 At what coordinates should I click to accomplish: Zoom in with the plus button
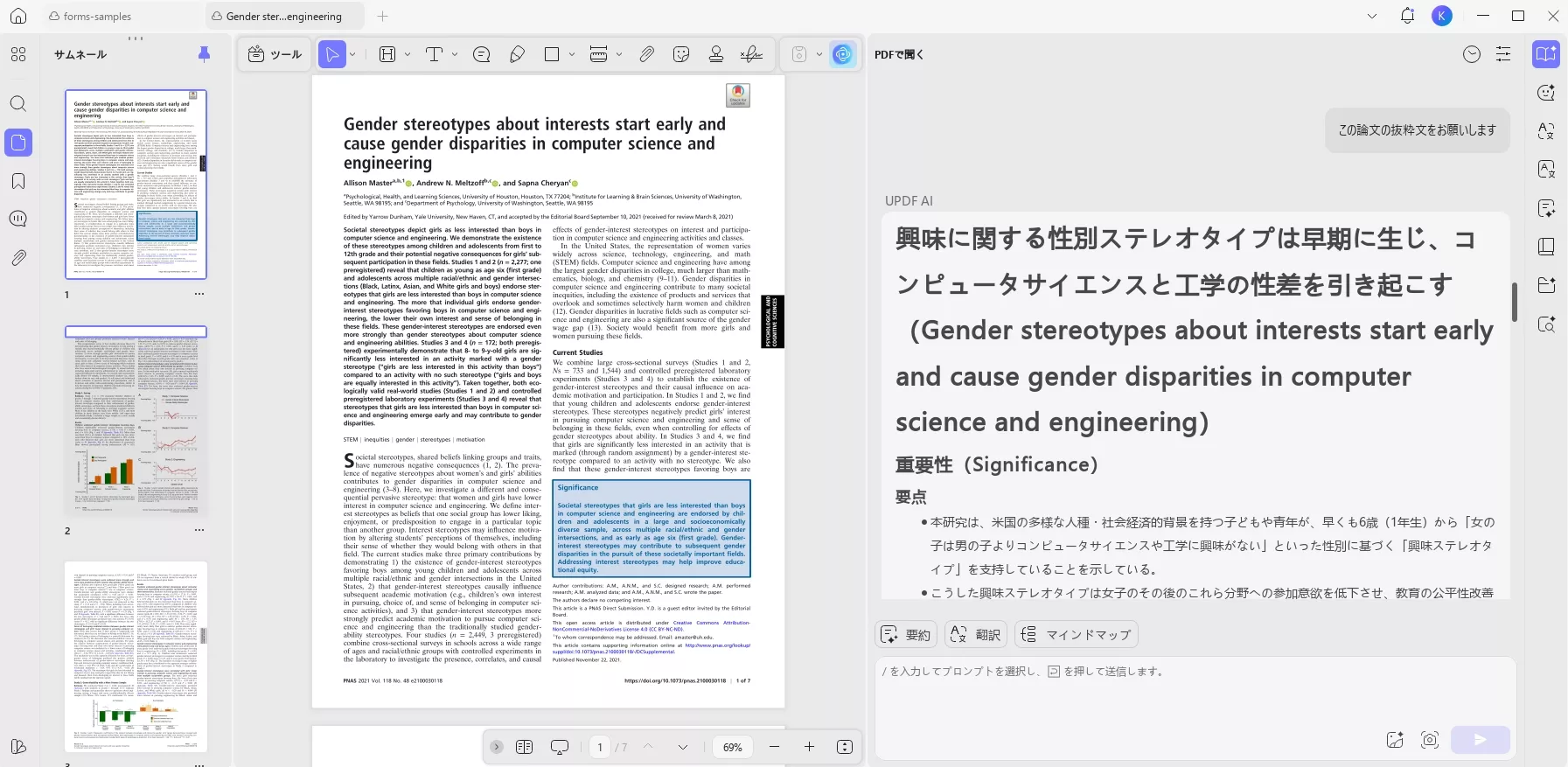point(809,747)
